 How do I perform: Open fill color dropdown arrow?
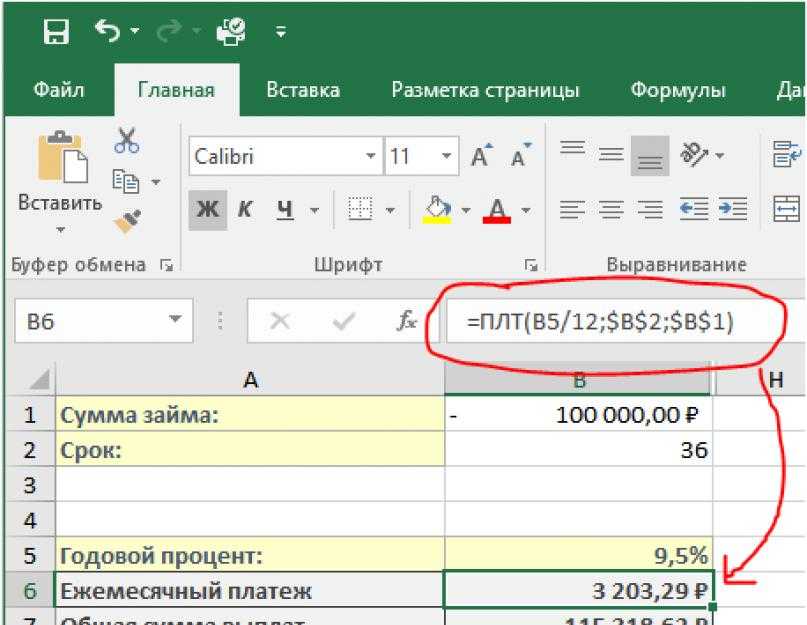point(466,210)
